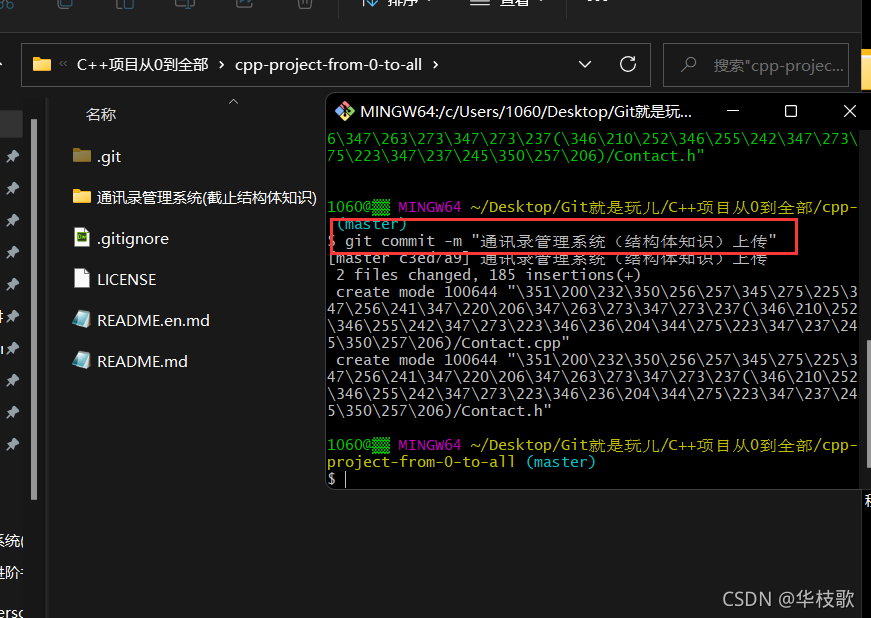This screenshot has width=871, height=618.
Task: Select the .gitignore file name
Action: [133, 239]
